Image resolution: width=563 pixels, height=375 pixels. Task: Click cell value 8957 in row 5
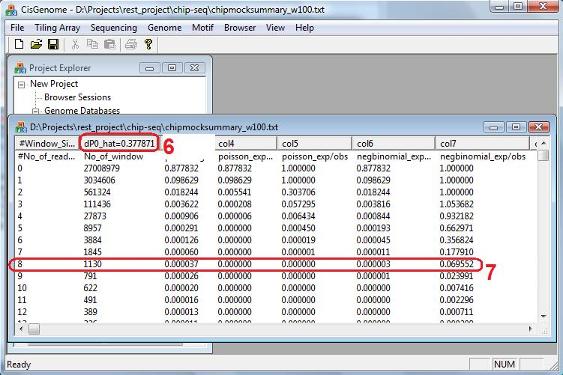click(x=93, y=228)
